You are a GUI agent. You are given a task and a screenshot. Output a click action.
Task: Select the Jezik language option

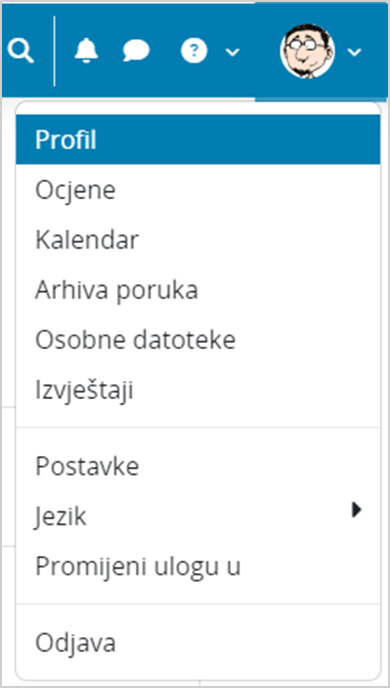[198, 516]
